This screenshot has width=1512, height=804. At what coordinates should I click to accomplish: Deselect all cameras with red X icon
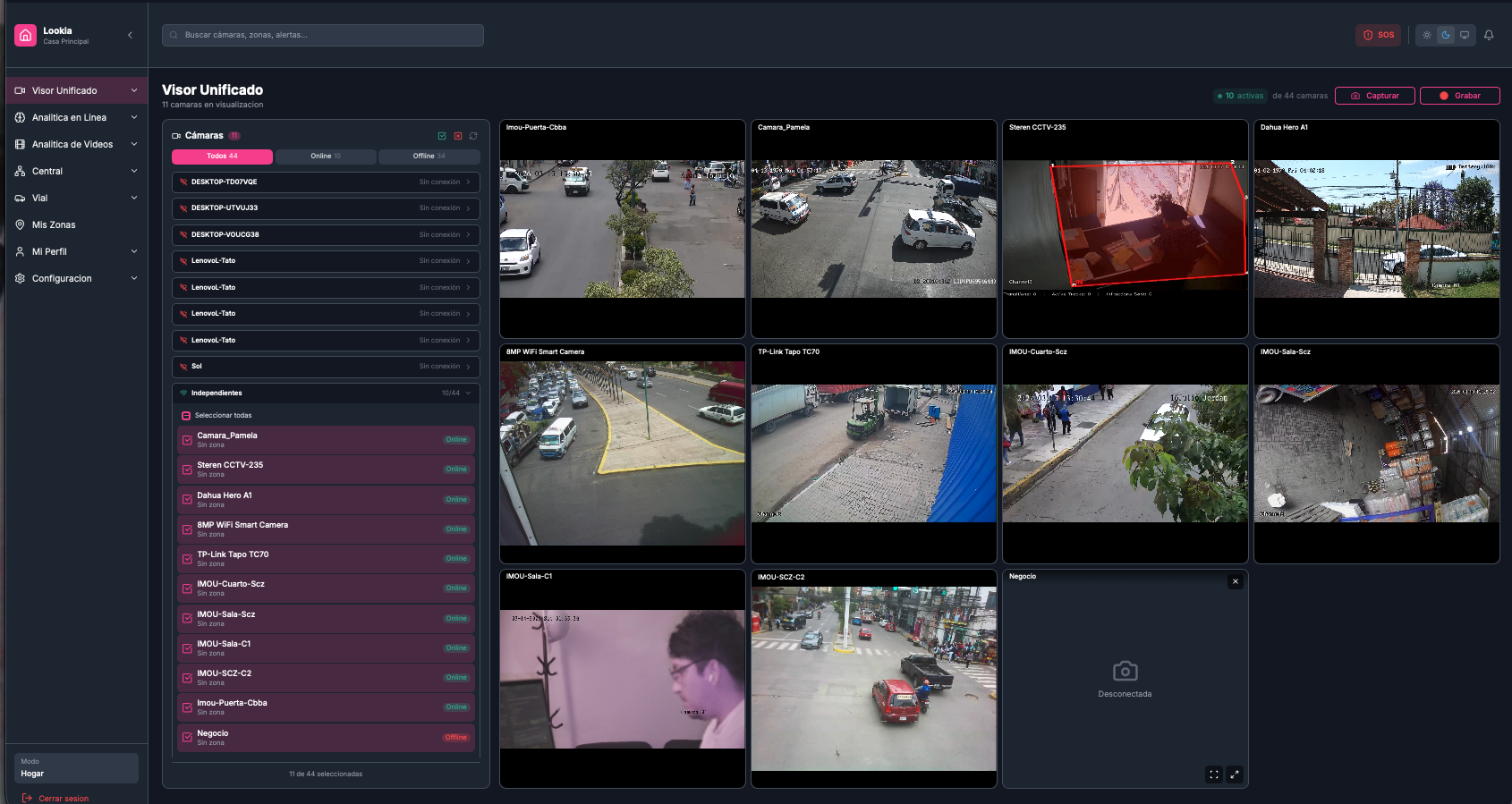pos(458,136)
